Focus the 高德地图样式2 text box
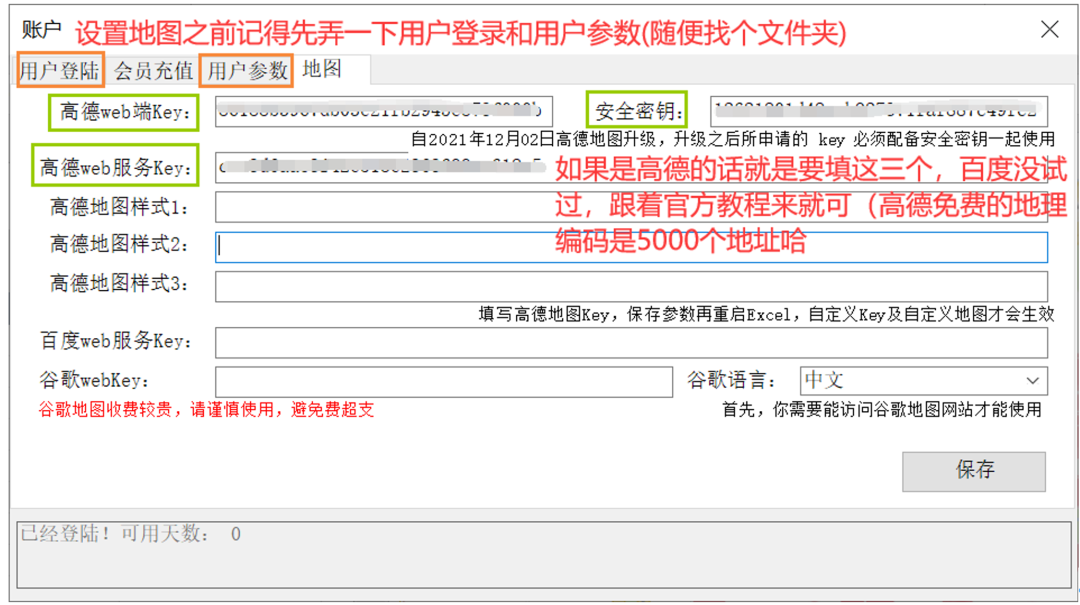The width and height of the screenshot is (1080, 605). tap(632, 247)
